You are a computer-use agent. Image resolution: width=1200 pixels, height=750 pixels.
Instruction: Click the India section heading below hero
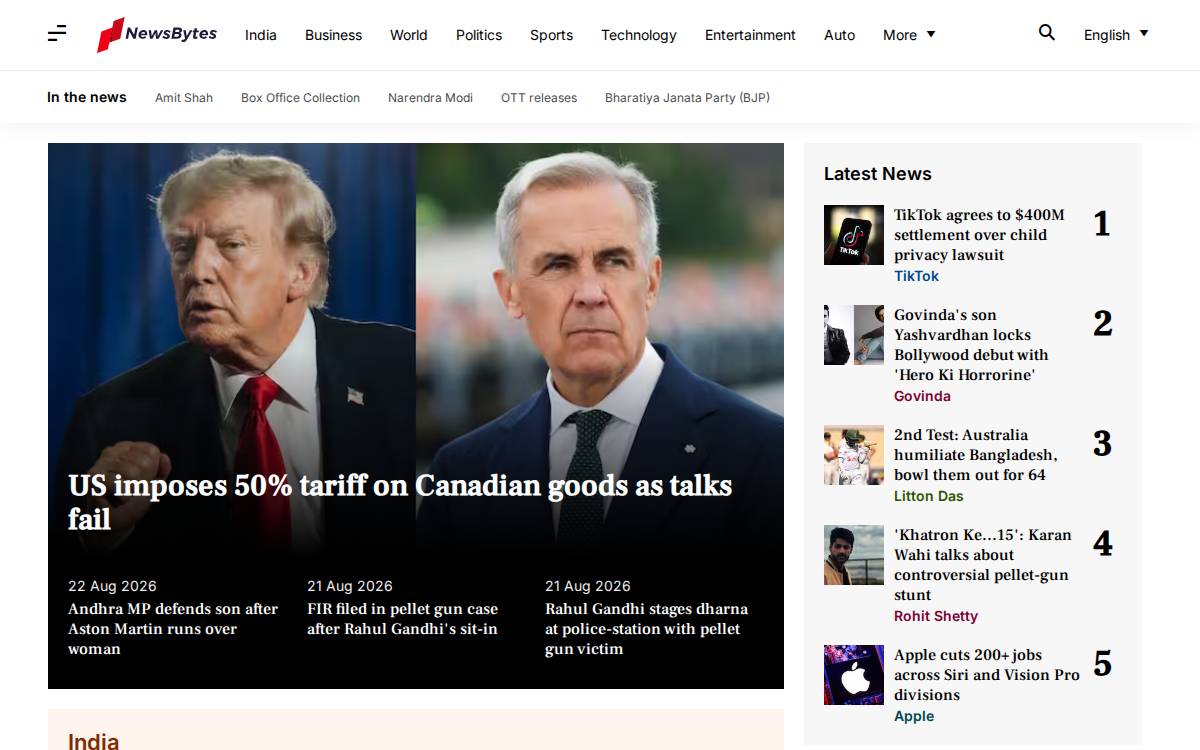pyautogui.click(x=94, y=741)
